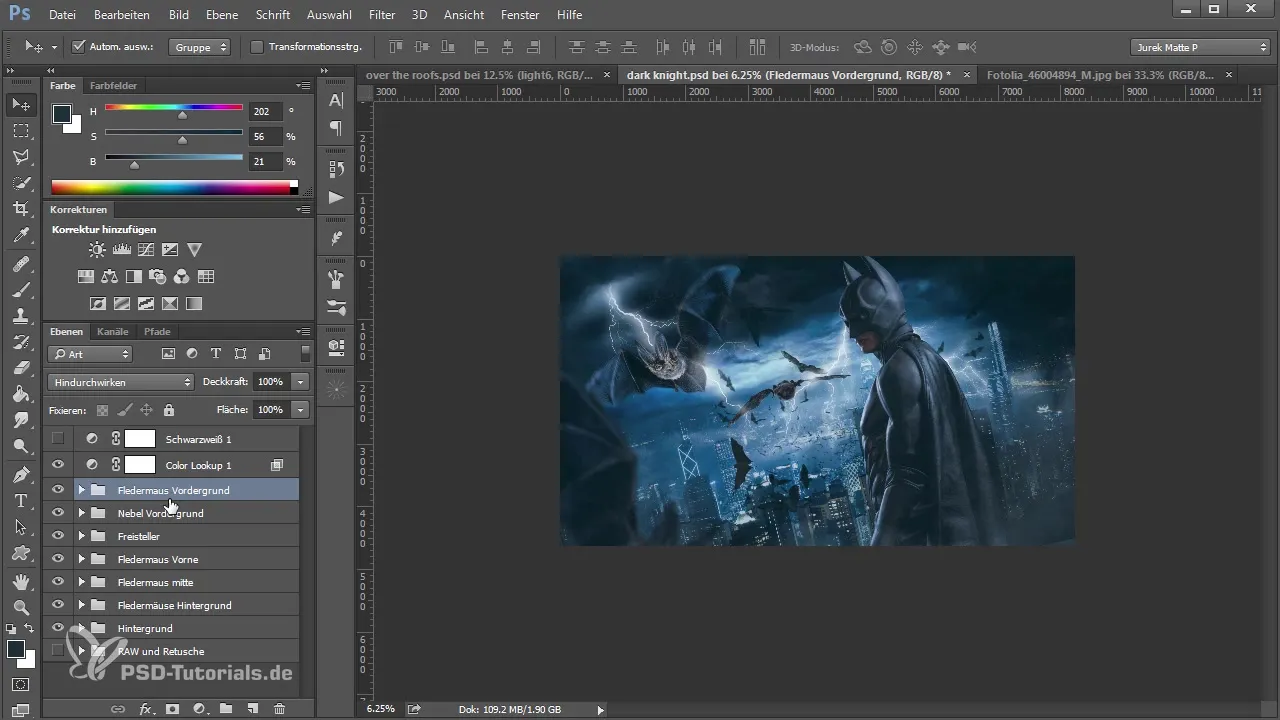Select the Pen tool
Screen dimensions: 1280x720
(21, 474)
